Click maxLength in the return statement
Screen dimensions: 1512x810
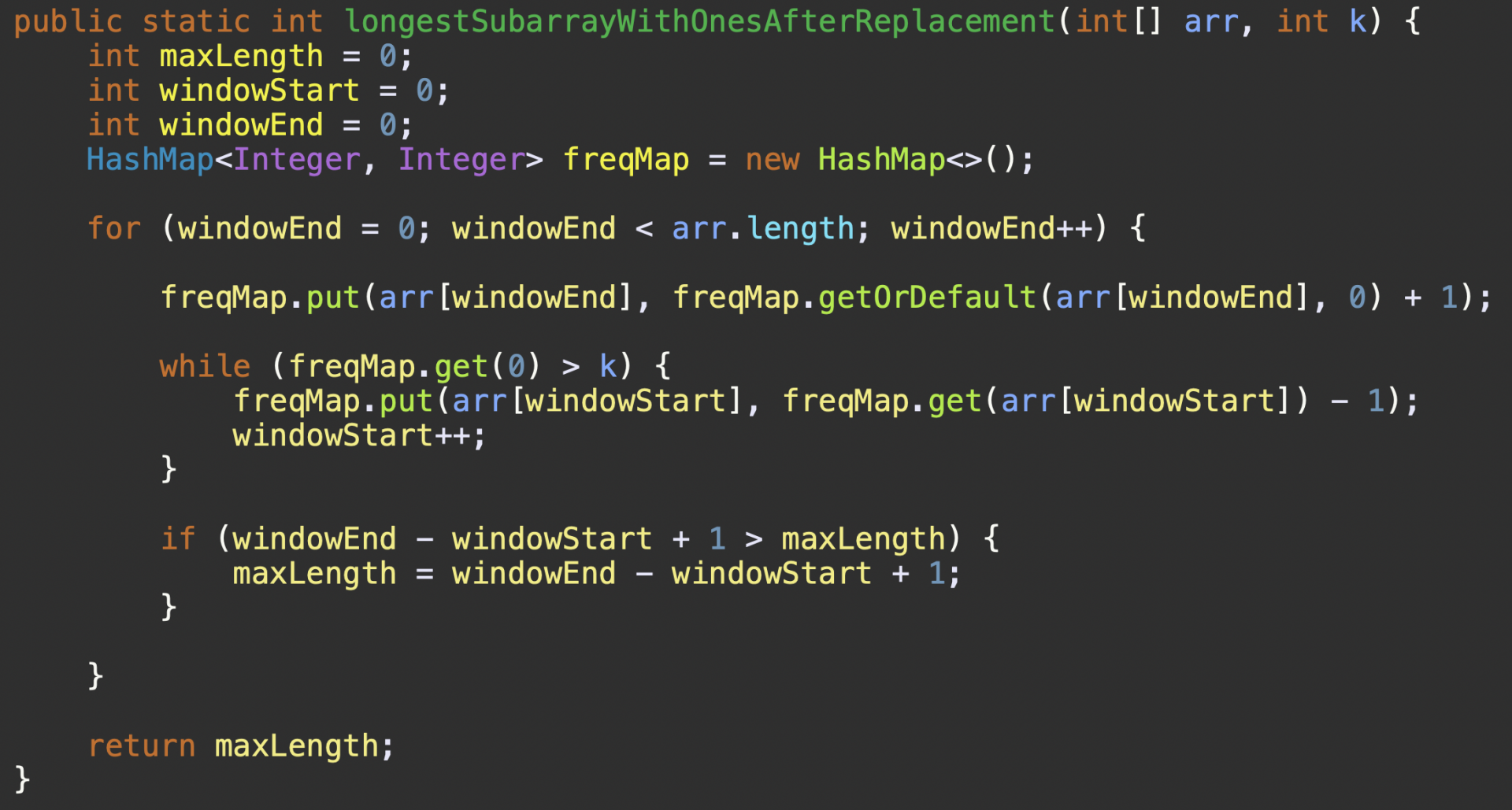296,745
